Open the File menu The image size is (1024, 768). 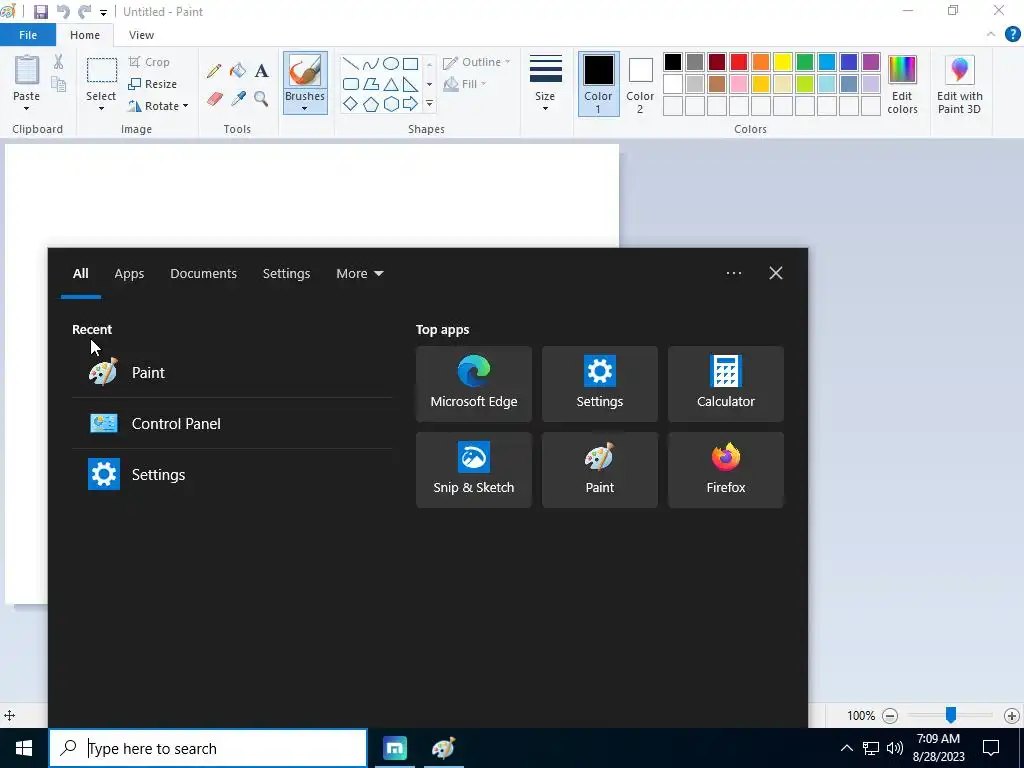point(28,35)
